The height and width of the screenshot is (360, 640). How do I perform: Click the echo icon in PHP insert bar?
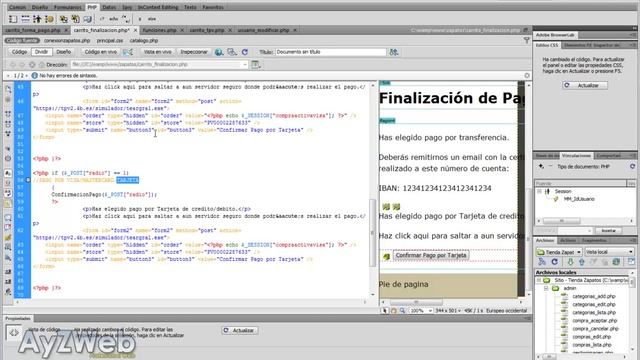[x=114, y=19]
